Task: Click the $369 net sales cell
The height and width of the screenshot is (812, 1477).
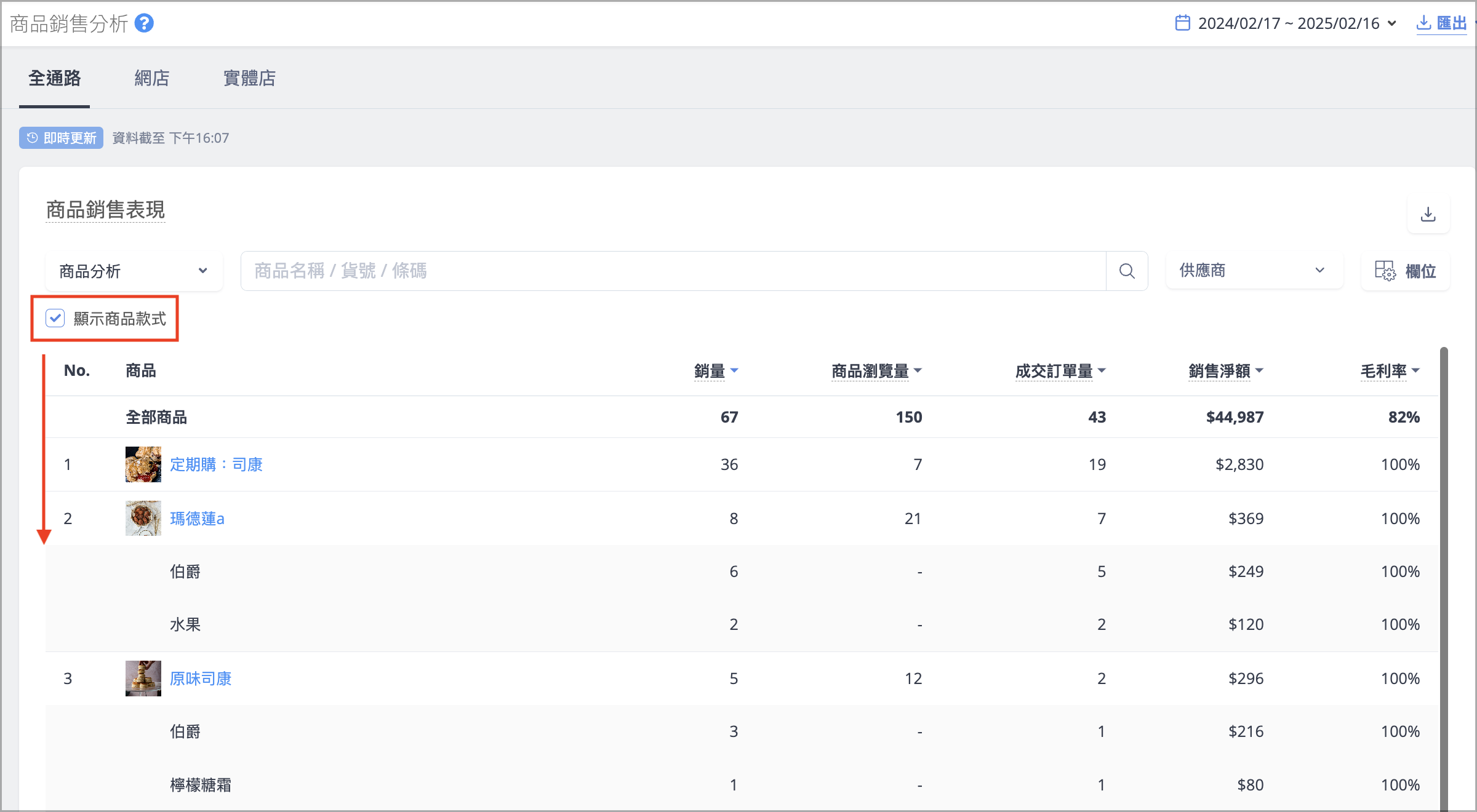Action: (1246, 519)
